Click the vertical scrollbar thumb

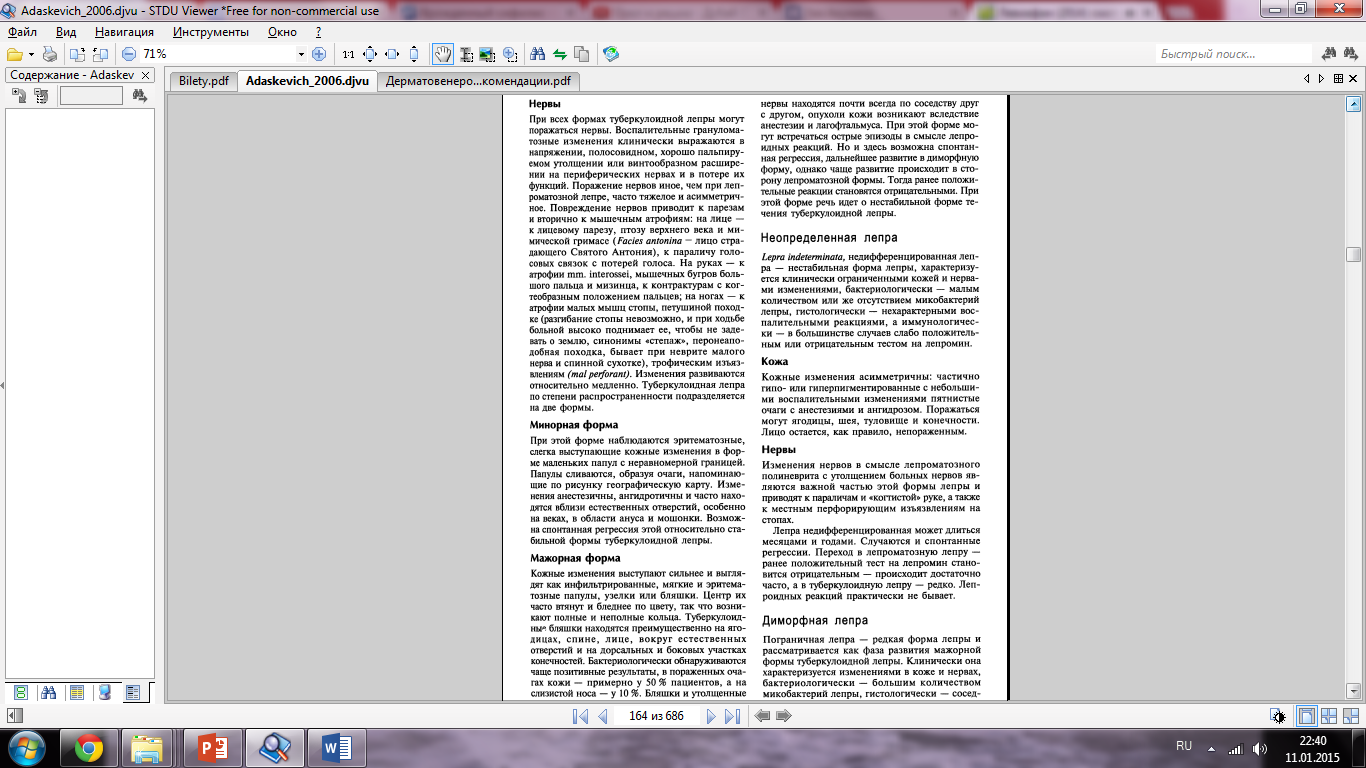(x=1354, y=254)
